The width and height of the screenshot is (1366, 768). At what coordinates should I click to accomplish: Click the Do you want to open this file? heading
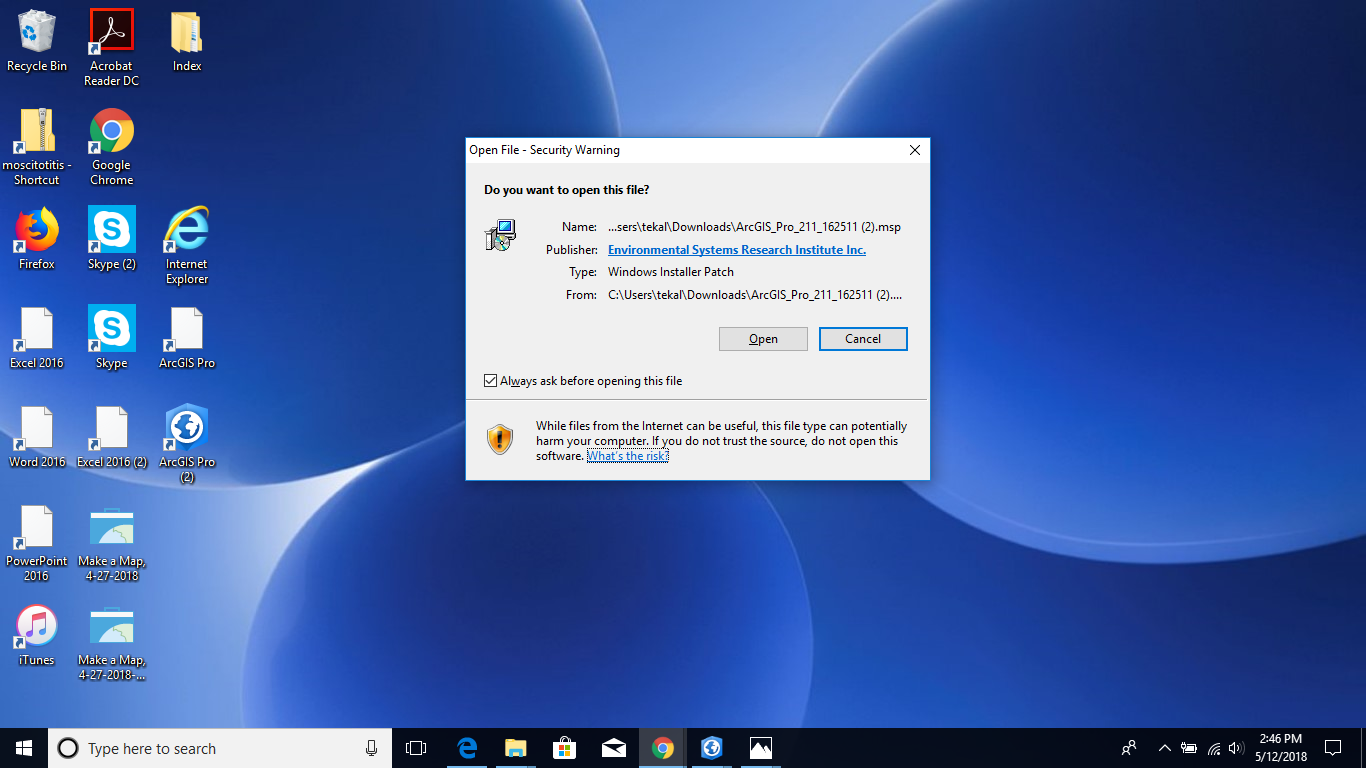pos(567,189)
